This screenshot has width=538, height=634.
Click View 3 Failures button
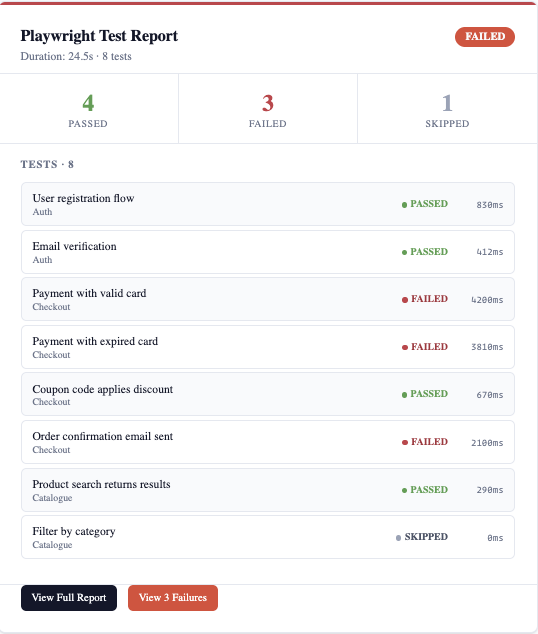173,598
